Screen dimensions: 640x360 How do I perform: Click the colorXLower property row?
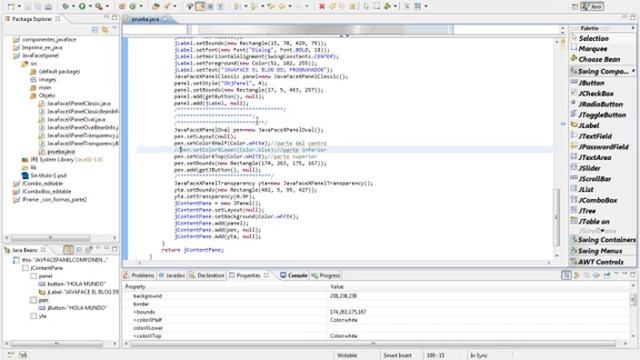tap(376, 328)
